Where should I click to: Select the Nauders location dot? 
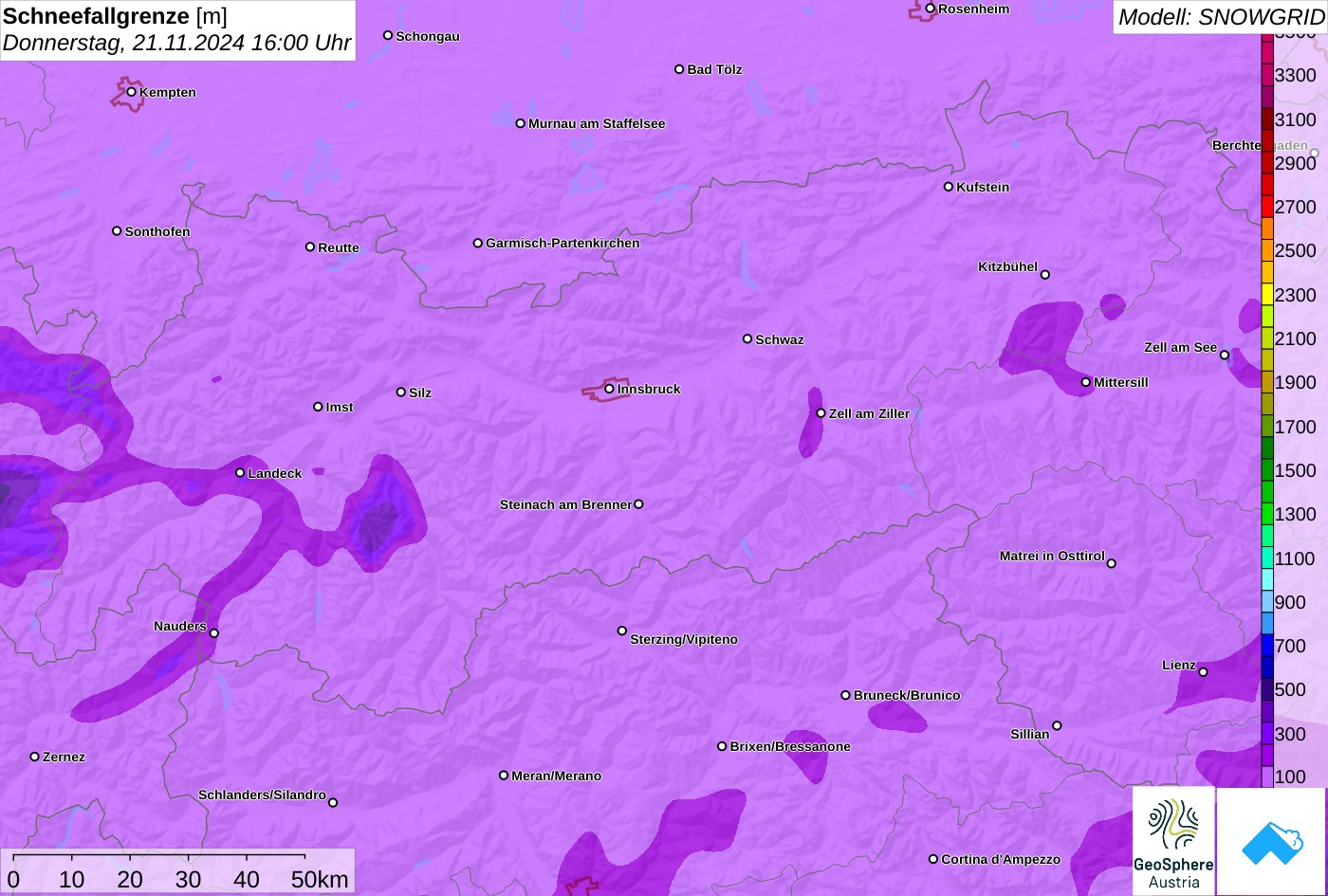click(213, 633)
